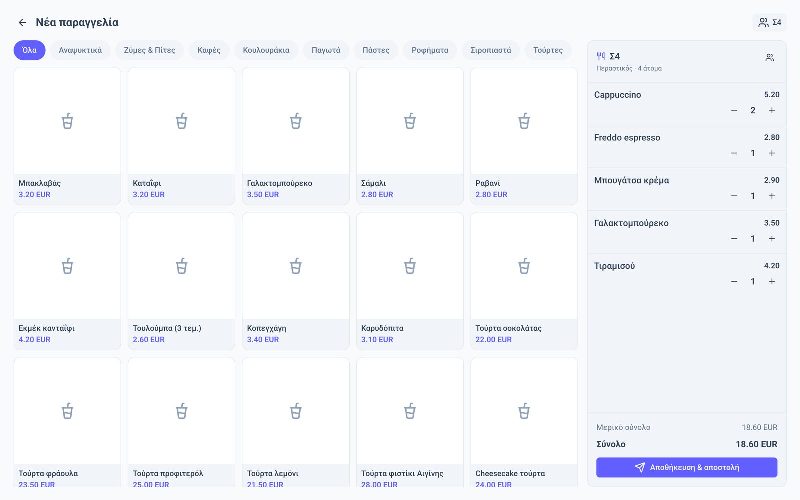Click the Τούρτα φράουλα cup icon
Screen dimensions: 800x500
(67, 411)
